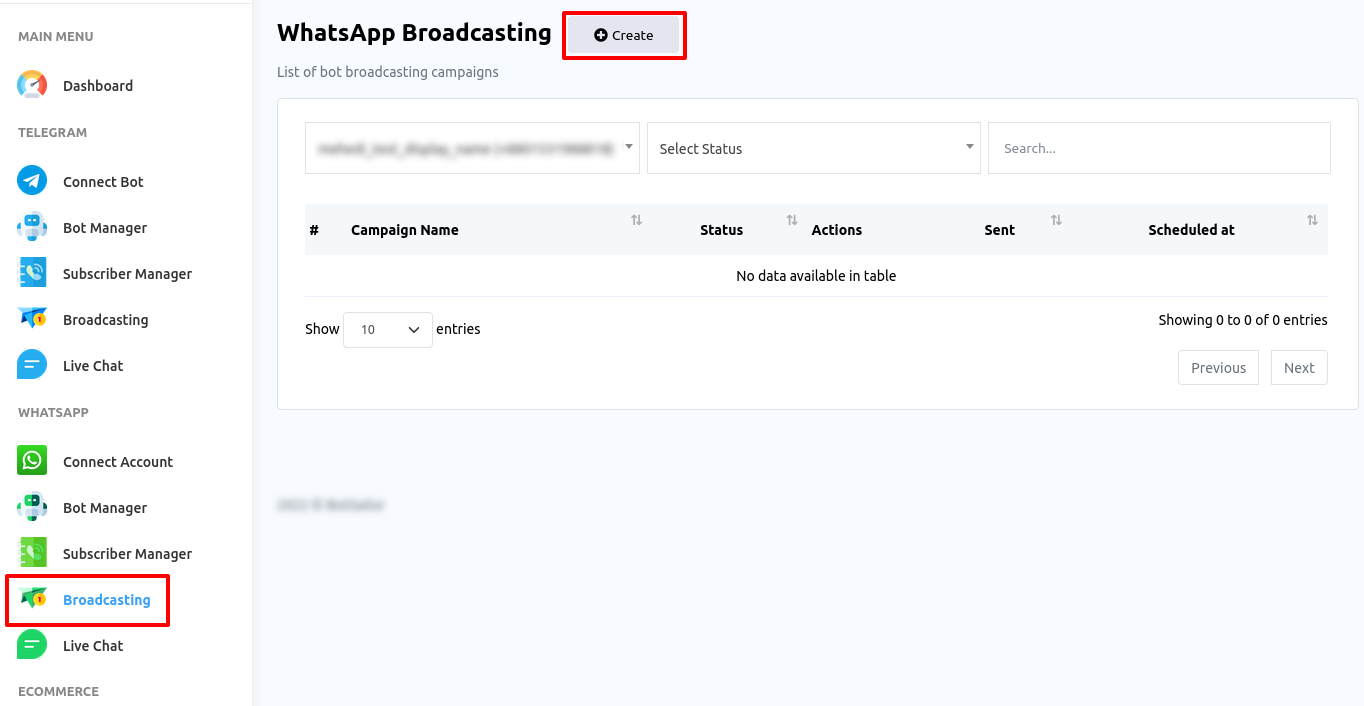Open Telegram Broadcasting
The image size is (1364, 706).
pyautogui.click(x=104, y=319)
